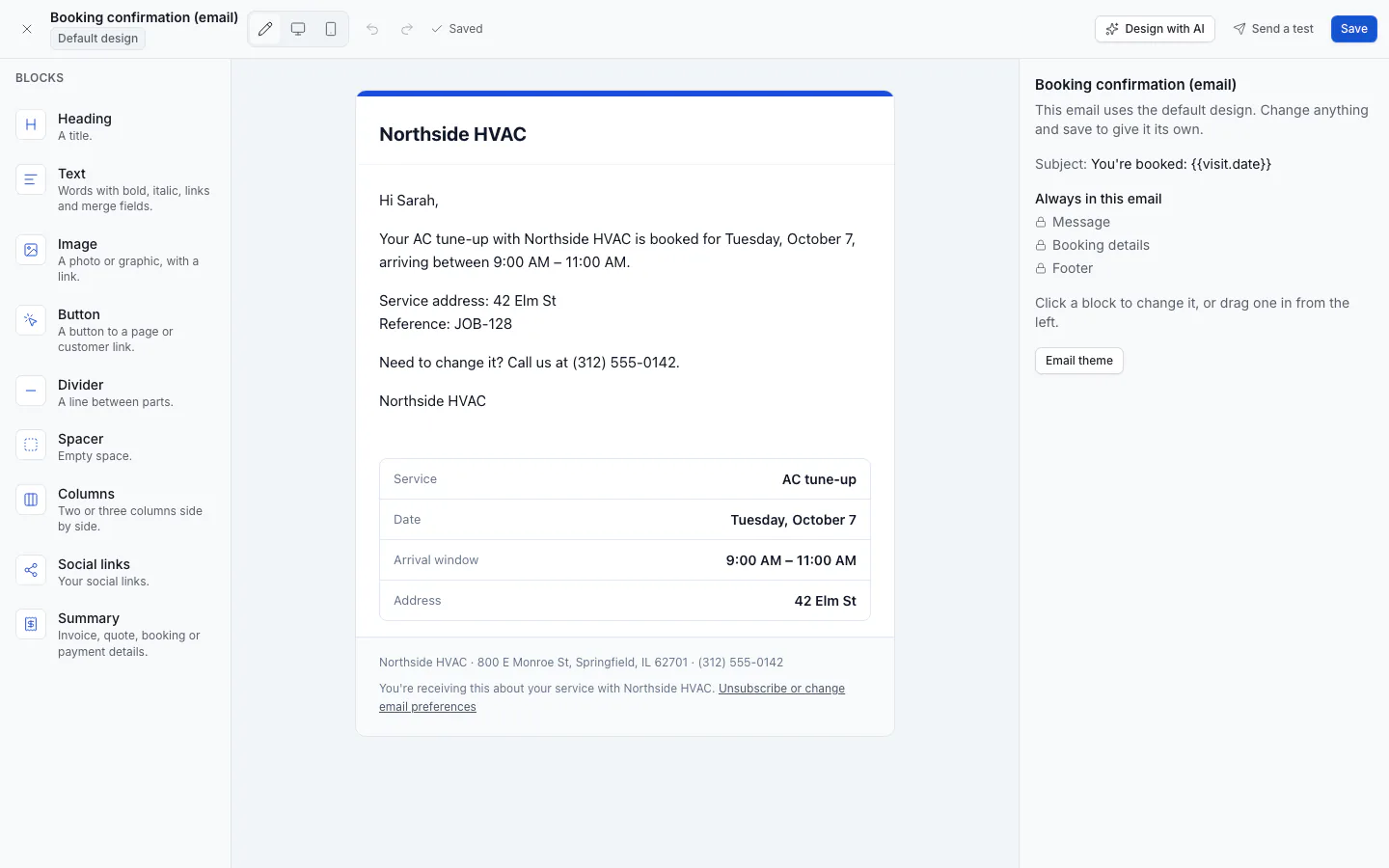Click the Divider block icon
This screenshot has width=1389, height=868.
click(31, 391)
